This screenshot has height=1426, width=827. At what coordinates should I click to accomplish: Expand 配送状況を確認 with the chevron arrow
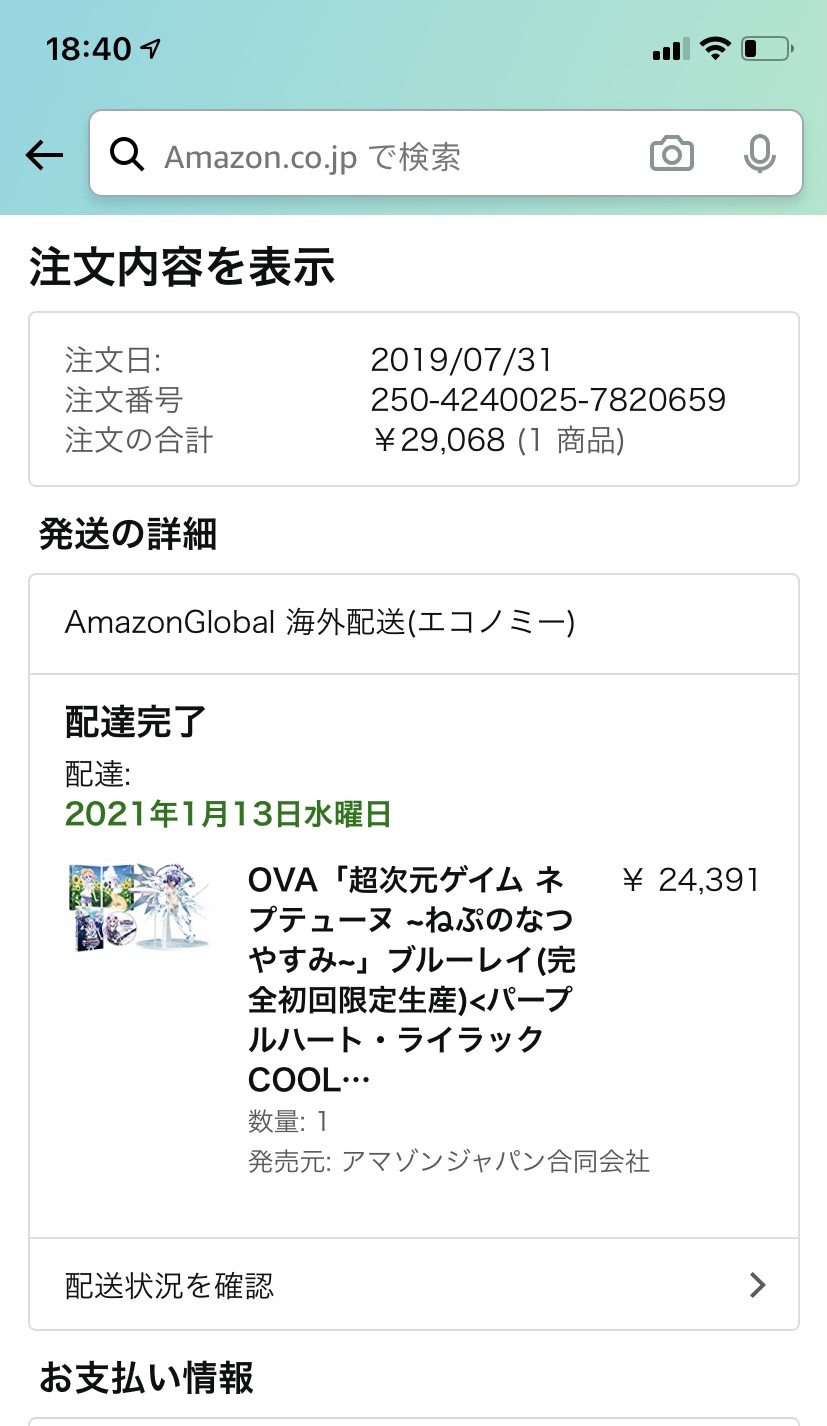click(758, 1285)
